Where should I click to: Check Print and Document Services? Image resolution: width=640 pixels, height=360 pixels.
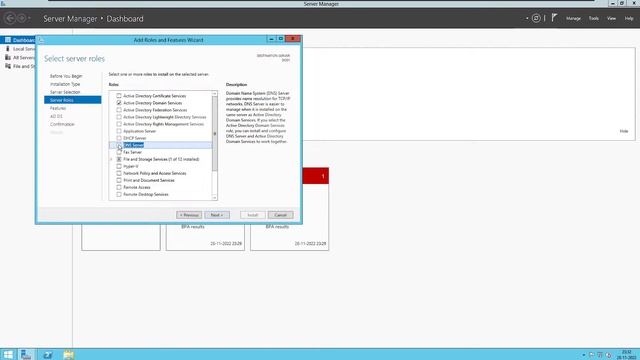coord(119,180)
